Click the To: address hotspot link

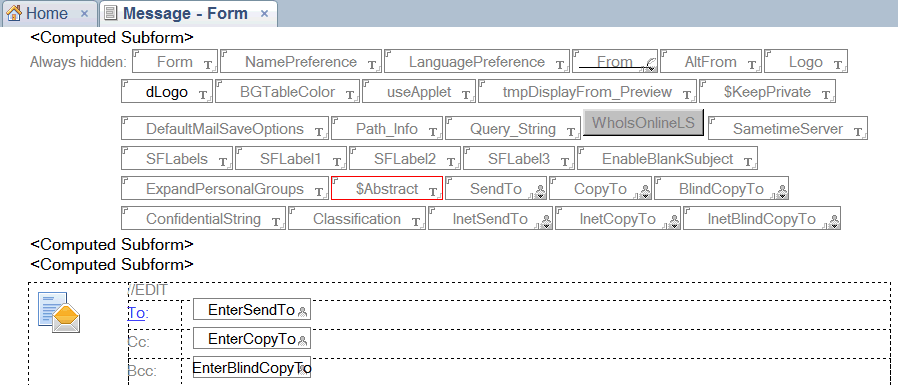click(x=137, y=313)
